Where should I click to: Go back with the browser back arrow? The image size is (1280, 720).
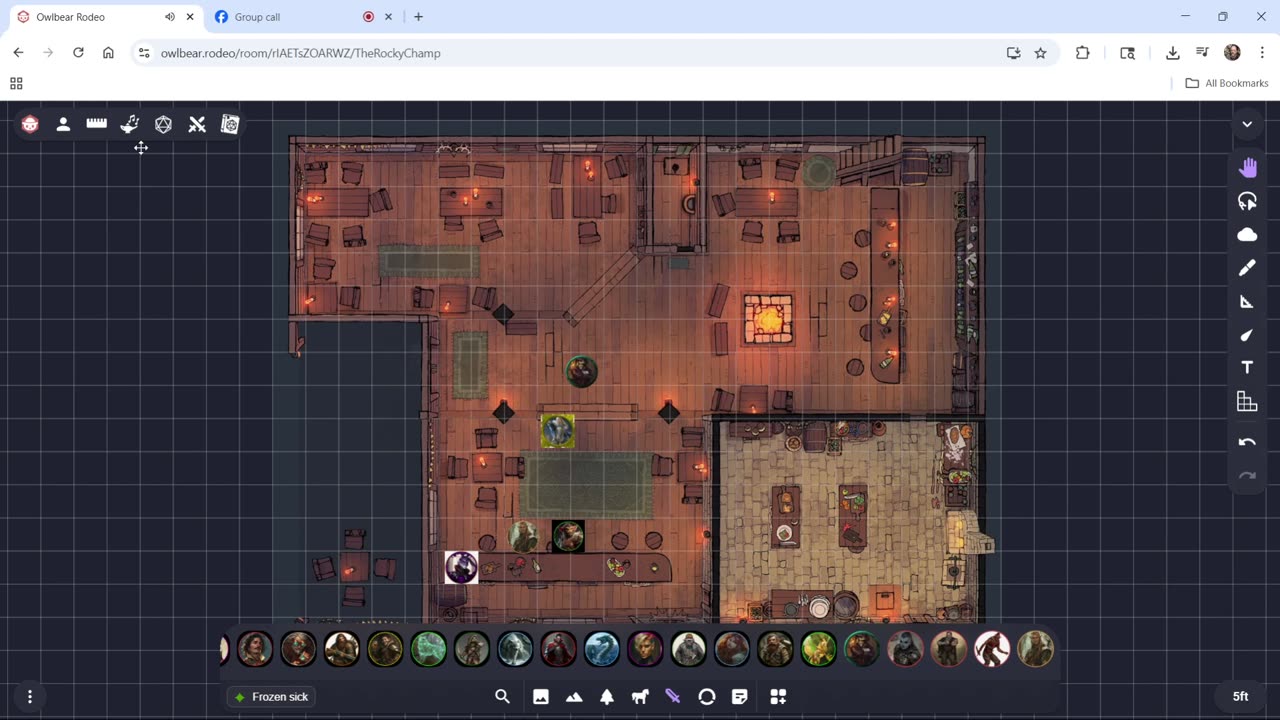(18, 53)
